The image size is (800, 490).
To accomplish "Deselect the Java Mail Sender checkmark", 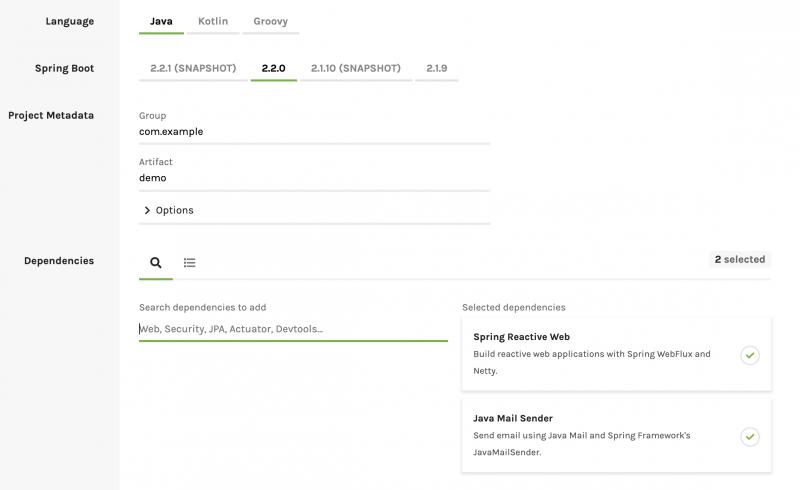I will [749, 436].
